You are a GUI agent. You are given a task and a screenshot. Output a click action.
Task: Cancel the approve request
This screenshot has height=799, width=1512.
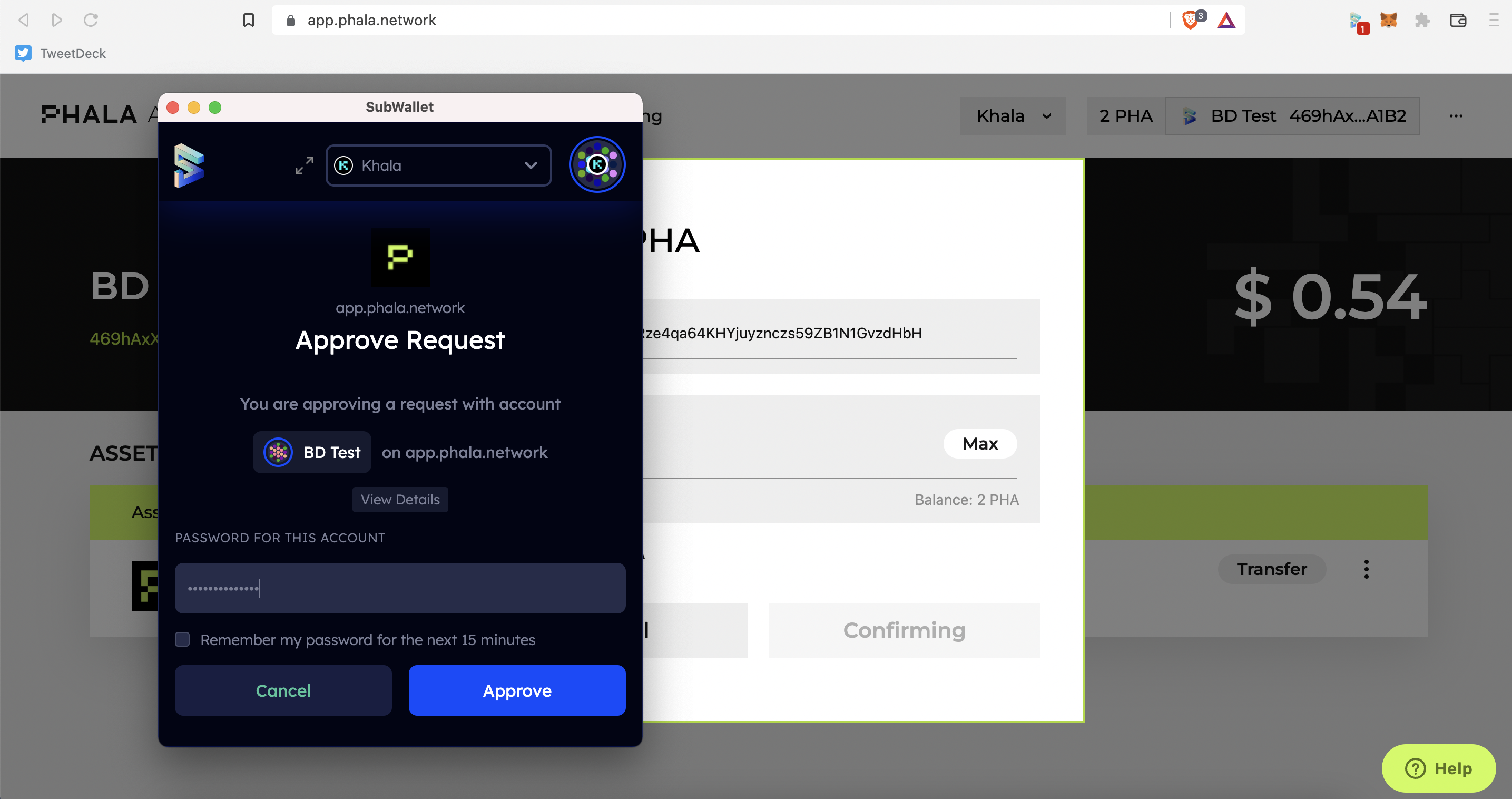[283, 690]
